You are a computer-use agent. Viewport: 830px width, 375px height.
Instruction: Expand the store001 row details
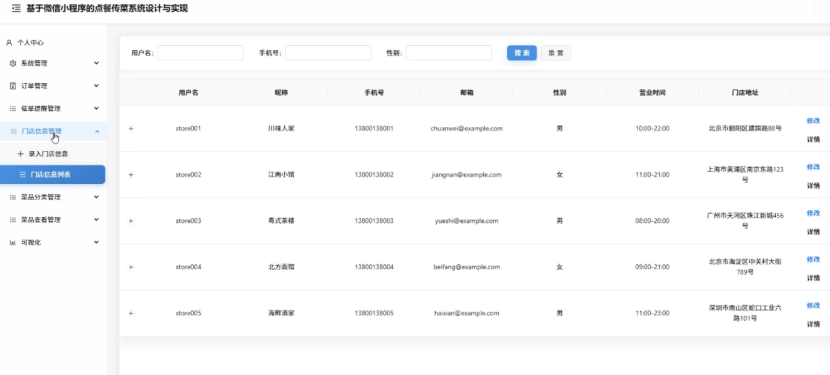pyautogui.click(x=131, y=129)
